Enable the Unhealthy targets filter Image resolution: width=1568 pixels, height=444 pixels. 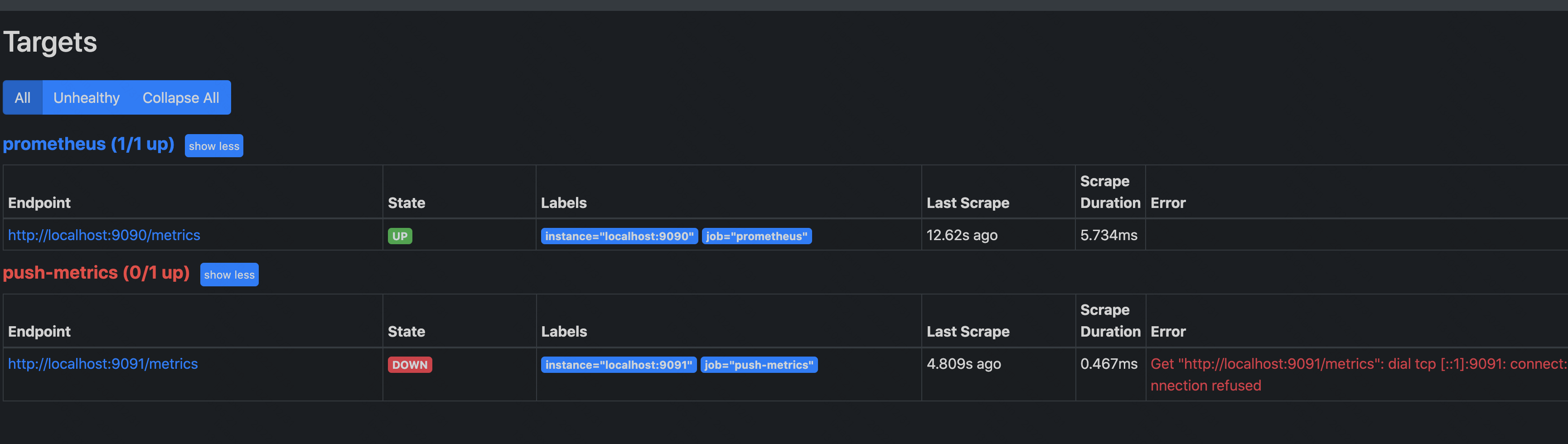pyautogui.click(x=87, y=97)
